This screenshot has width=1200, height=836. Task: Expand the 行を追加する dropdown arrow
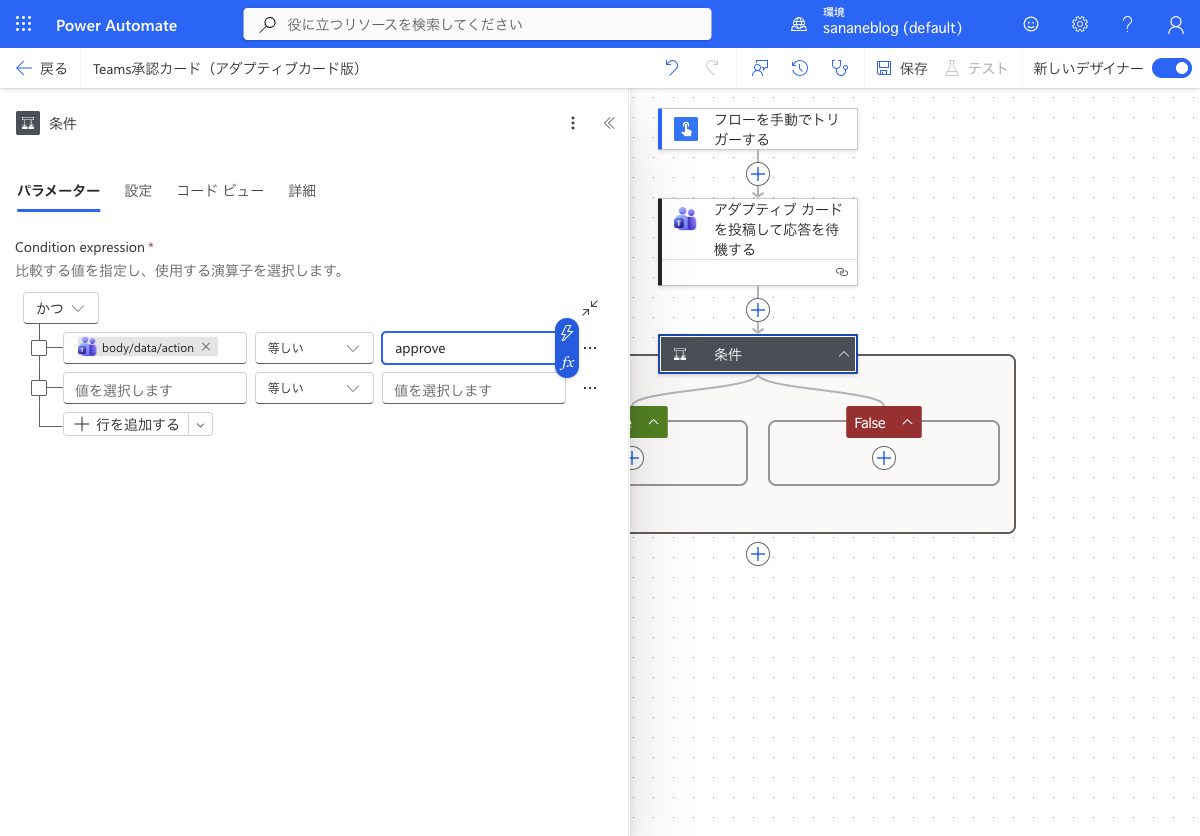(201, 425)
